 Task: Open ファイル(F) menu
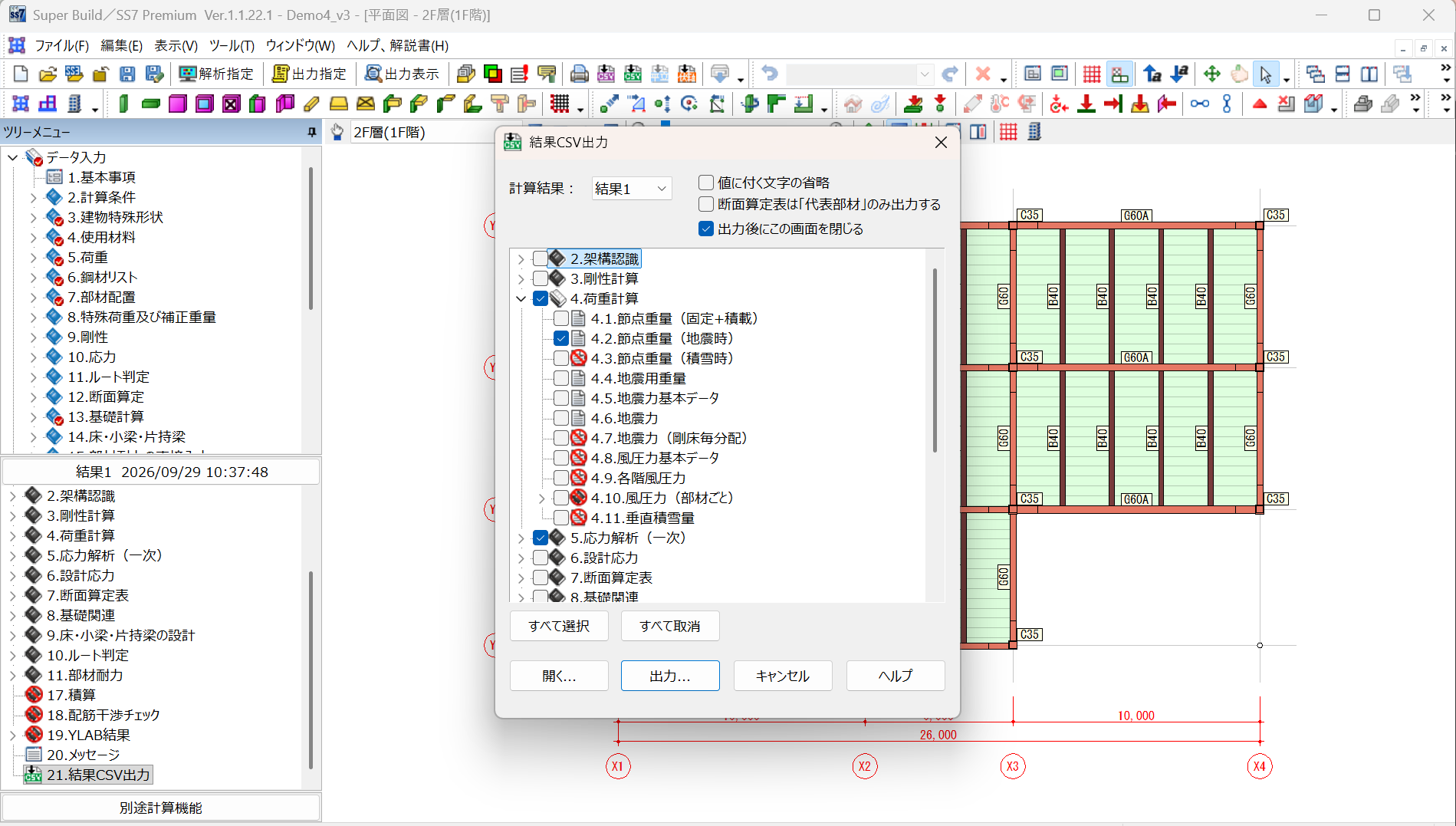point(62,45)
